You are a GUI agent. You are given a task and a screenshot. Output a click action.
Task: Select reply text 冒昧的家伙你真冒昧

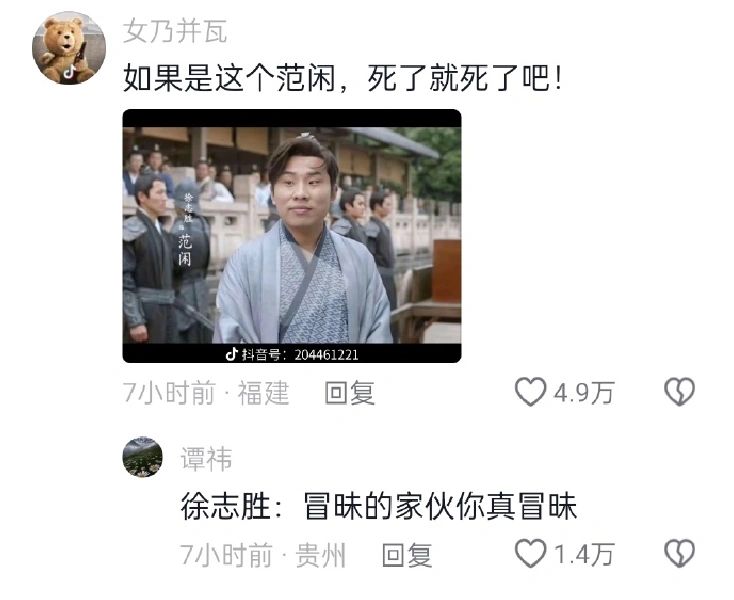(440, 506)
